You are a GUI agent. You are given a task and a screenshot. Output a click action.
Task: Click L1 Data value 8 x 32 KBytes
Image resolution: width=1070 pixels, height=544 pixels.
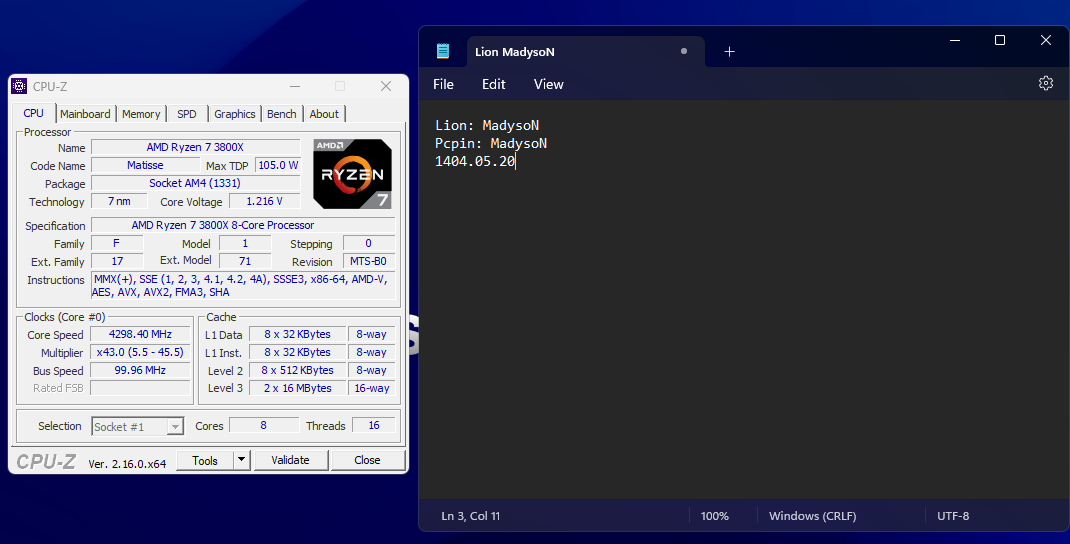pos(297,334)
